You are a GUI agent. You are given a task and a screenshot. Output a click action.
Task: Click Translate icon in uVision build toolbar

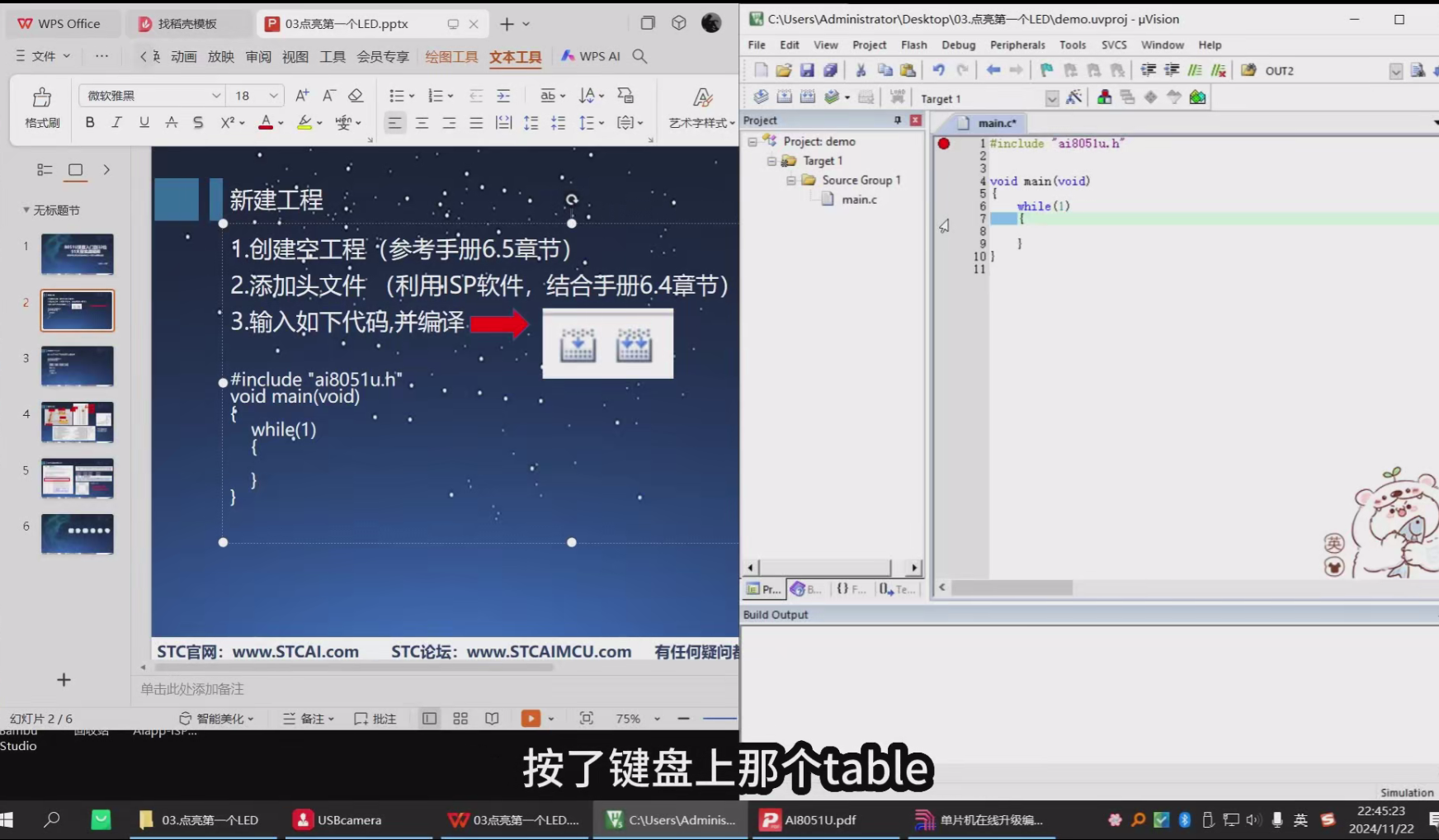pos(761,97)
